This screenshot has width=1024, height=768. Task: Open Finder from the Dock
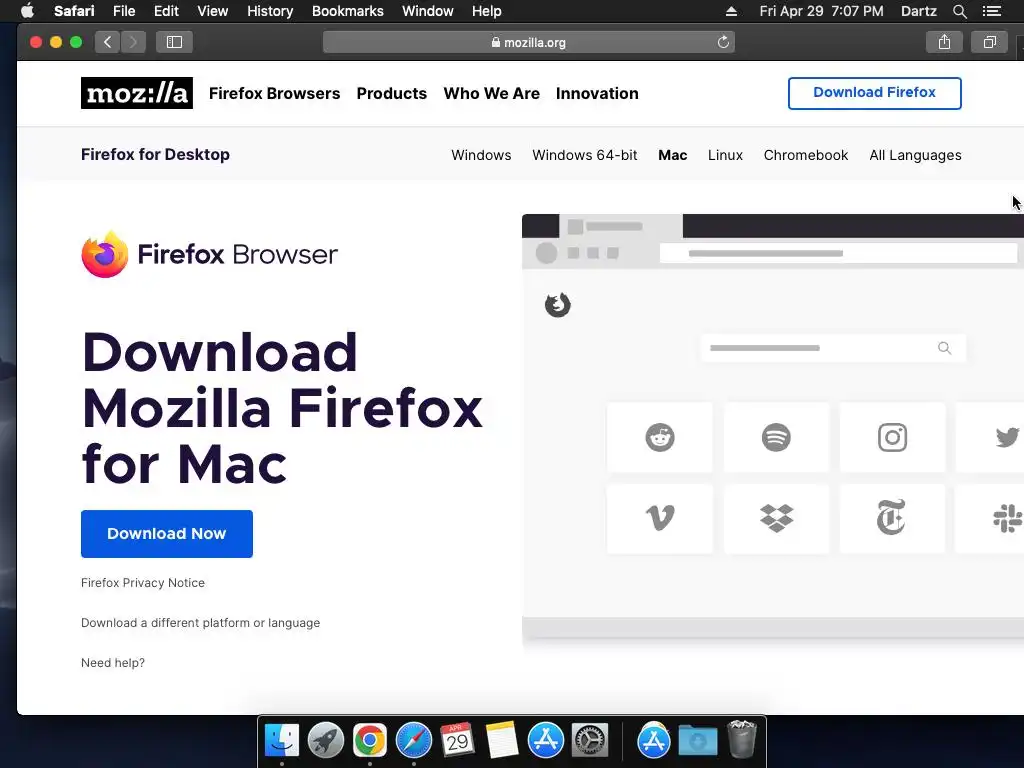281,740
